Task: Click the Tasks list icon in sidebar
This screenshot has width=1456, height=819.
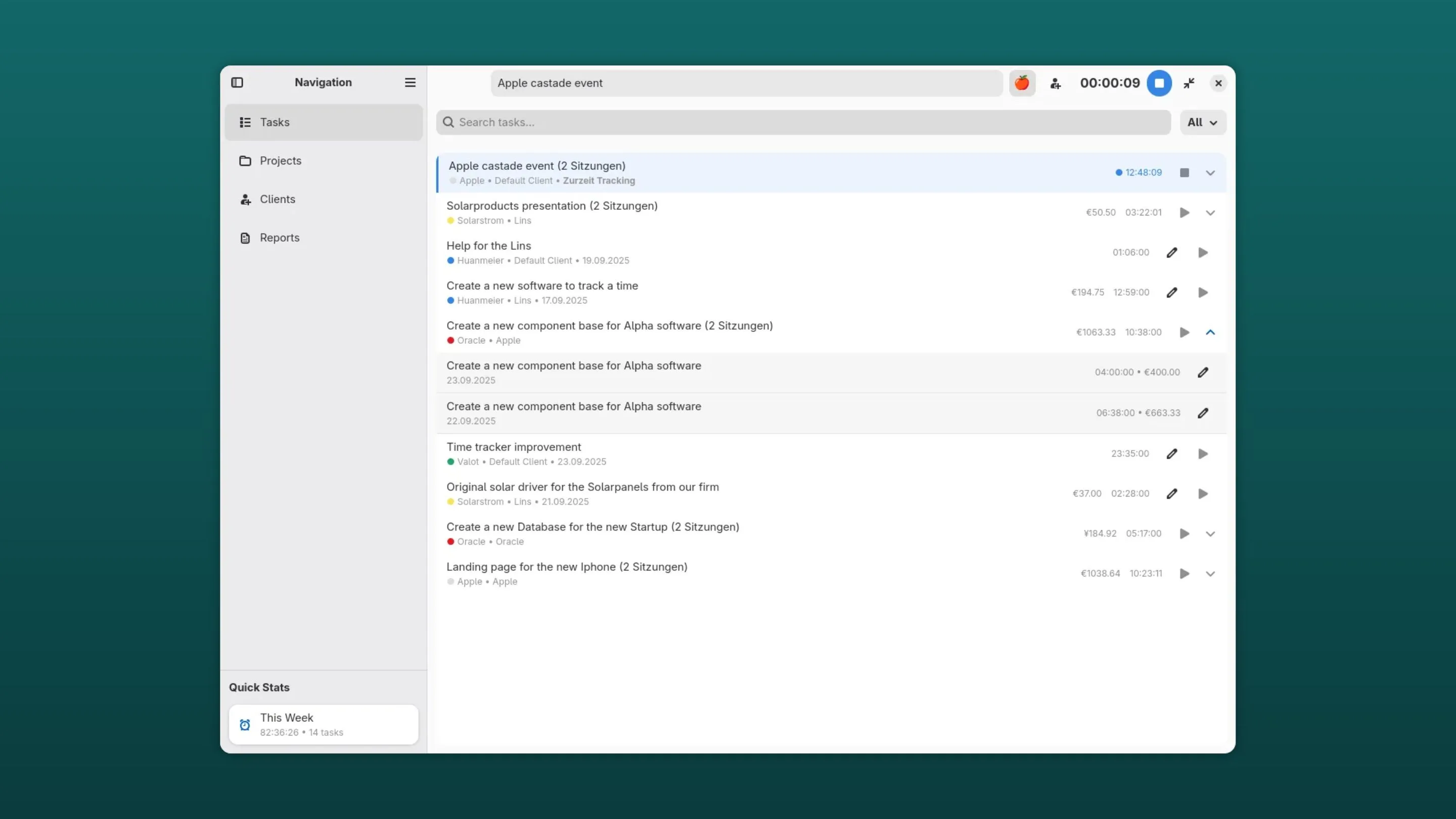Action: 245,122
